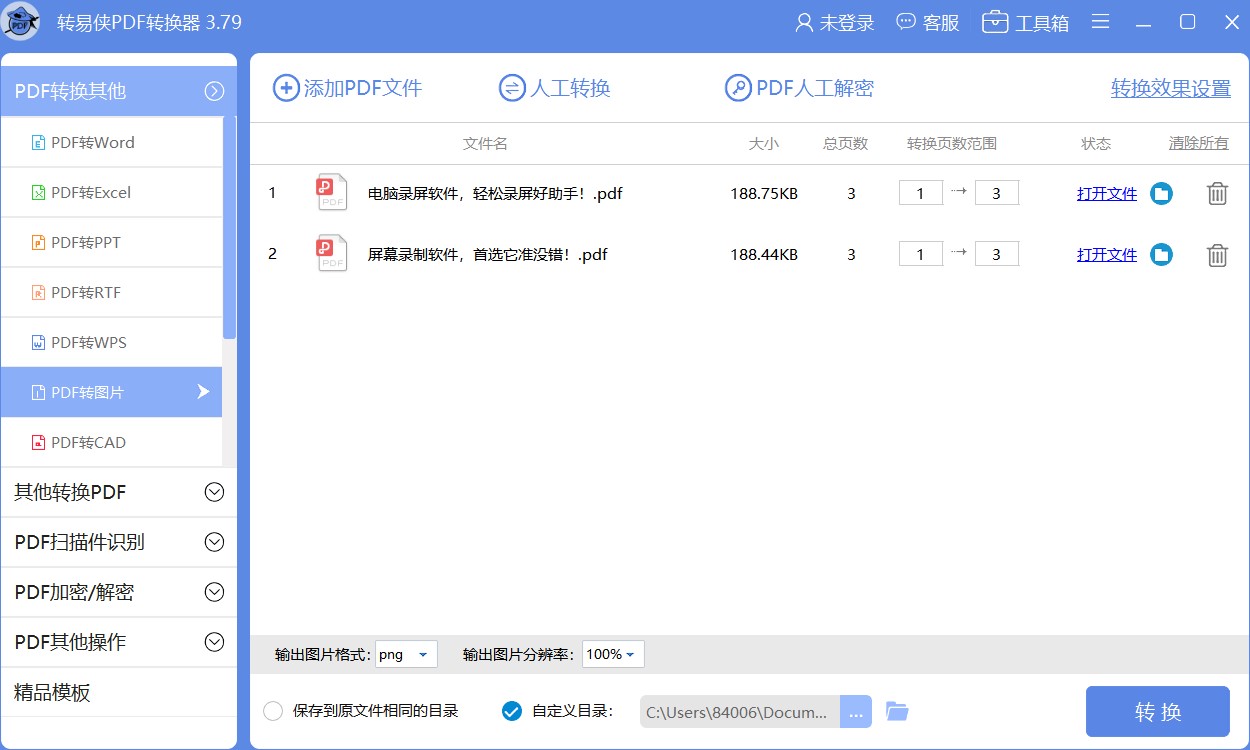Delete the 屏幕录制软件 file with its trash icon
This screenshot has width=1250, height=750.
[x=1217, y=255]
